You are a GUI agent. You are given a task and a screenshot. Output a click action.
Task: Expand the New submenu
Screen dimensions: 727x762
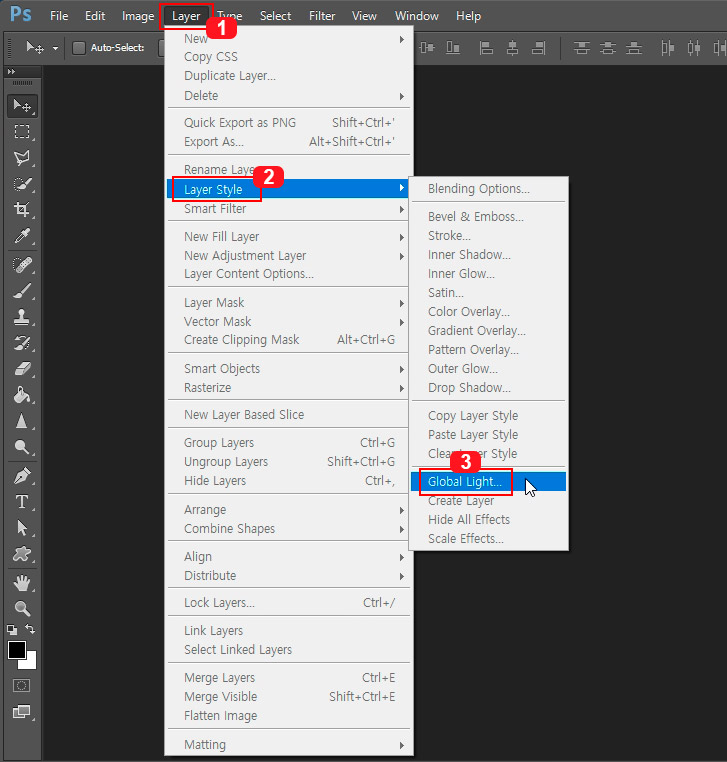click(x=401, y=39)
